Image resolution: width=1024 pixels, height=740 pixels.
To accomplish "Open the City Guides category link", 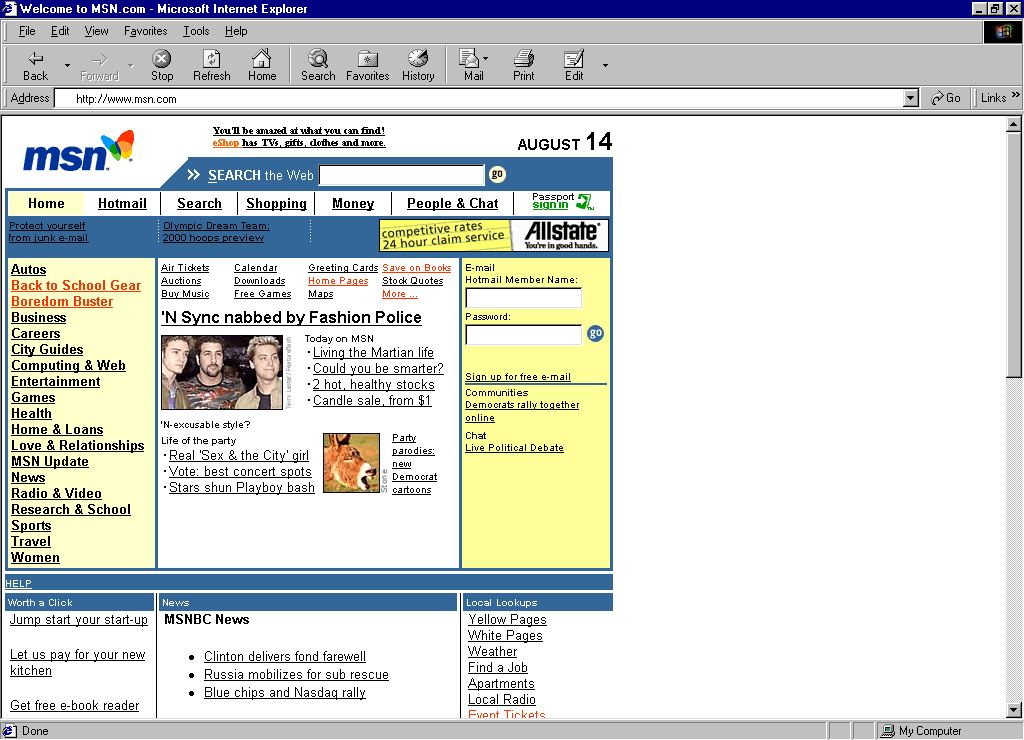I will (47, 349).
